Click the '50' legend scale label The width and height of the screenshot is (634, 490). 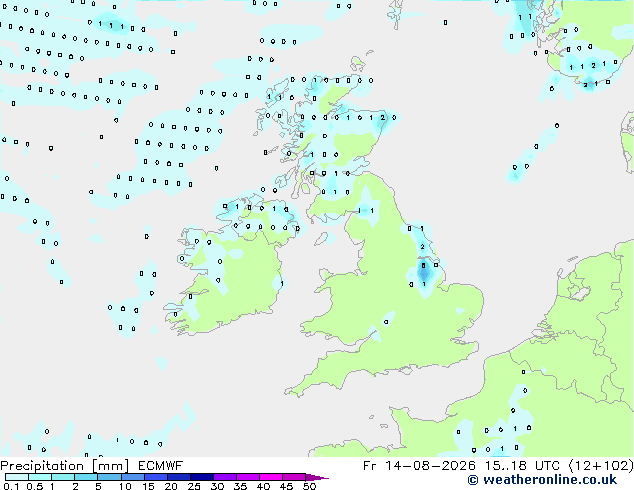pos(309,486)
